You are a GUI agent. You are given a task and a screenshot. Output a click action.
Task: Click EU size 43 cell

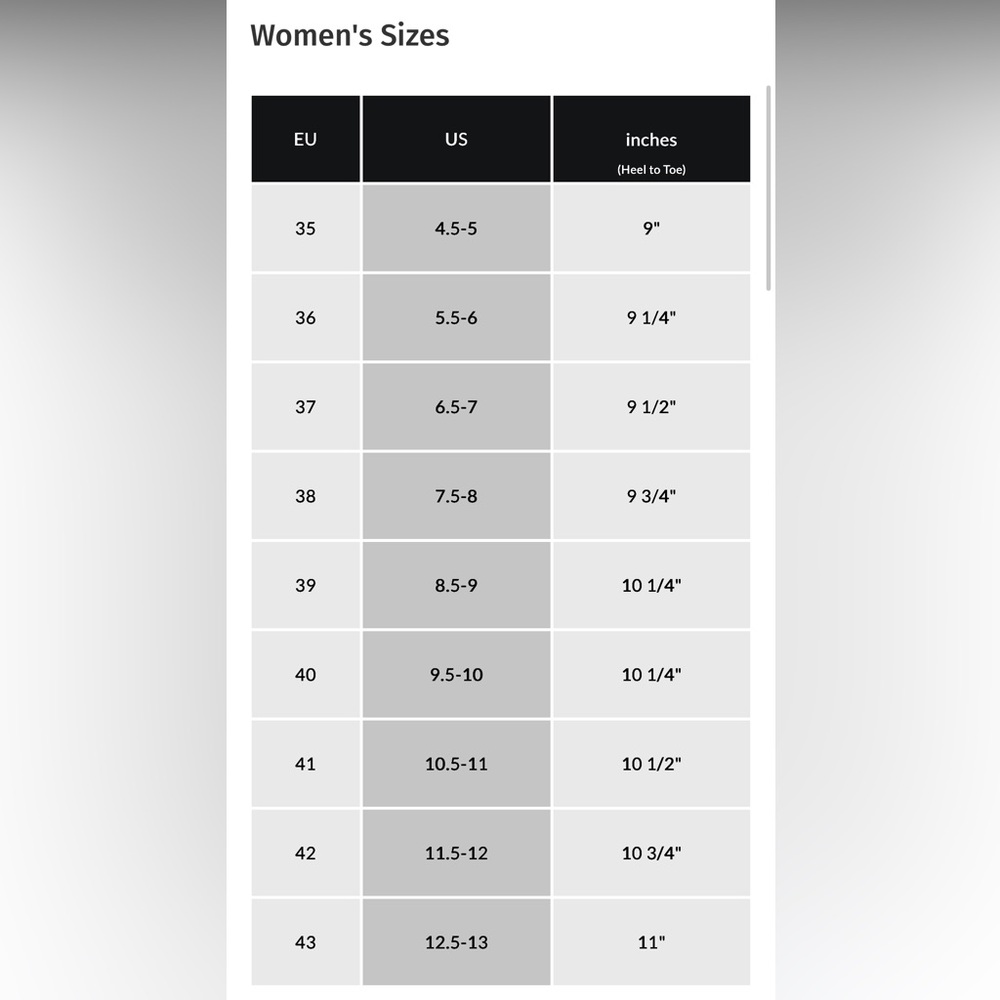(x=305, y=943)
